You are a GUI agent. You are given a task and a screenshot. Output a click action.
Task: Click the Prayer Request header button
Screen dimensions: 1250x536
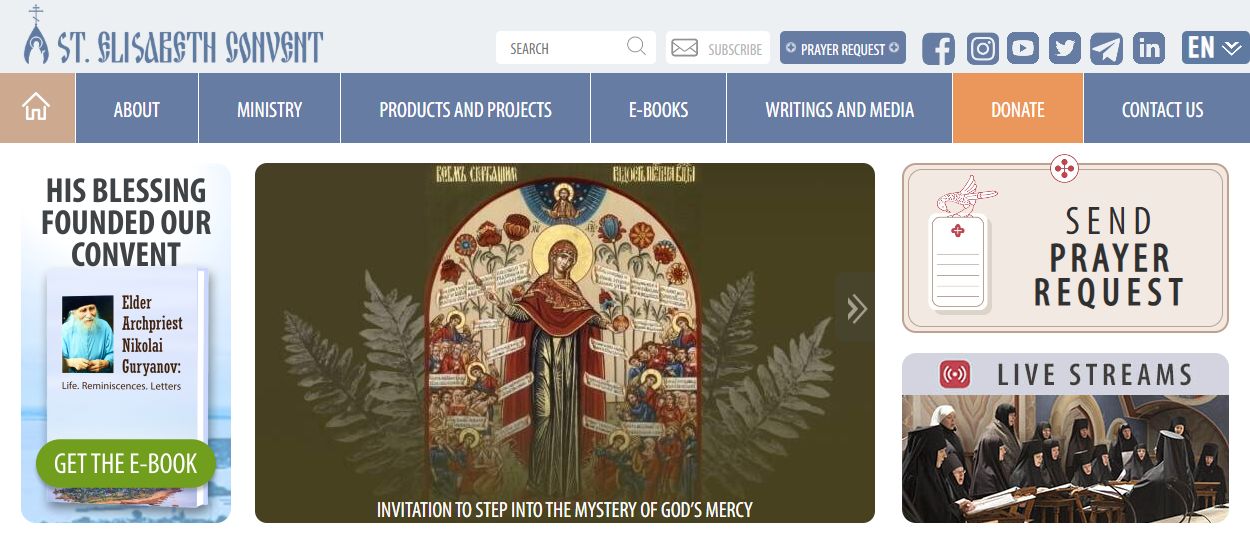pos(843,48)
